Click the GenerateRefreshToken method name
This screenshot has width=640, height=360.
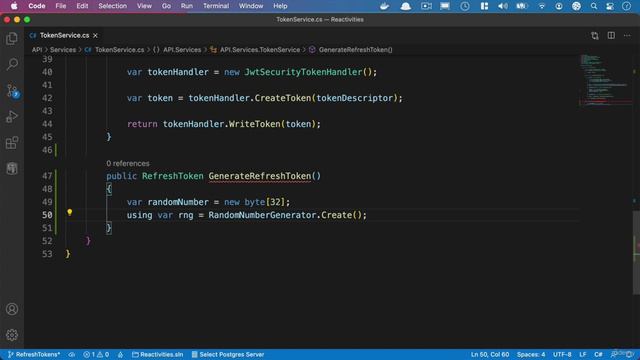tap(260, 176)
